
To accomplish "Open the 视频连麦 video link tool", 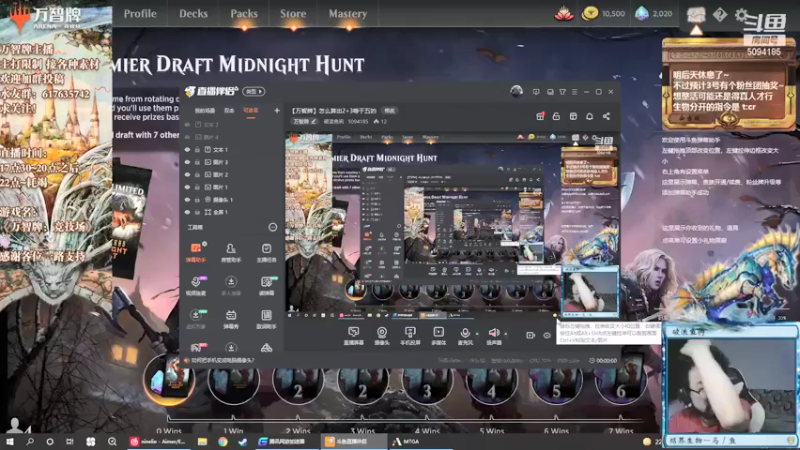I will pos(195,286).
